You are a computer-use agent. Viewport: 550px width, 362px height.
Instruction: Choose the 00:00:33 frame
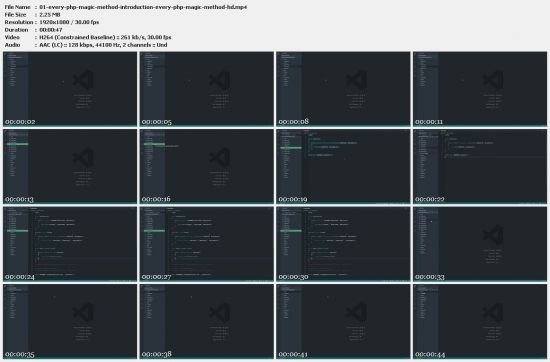480,244
